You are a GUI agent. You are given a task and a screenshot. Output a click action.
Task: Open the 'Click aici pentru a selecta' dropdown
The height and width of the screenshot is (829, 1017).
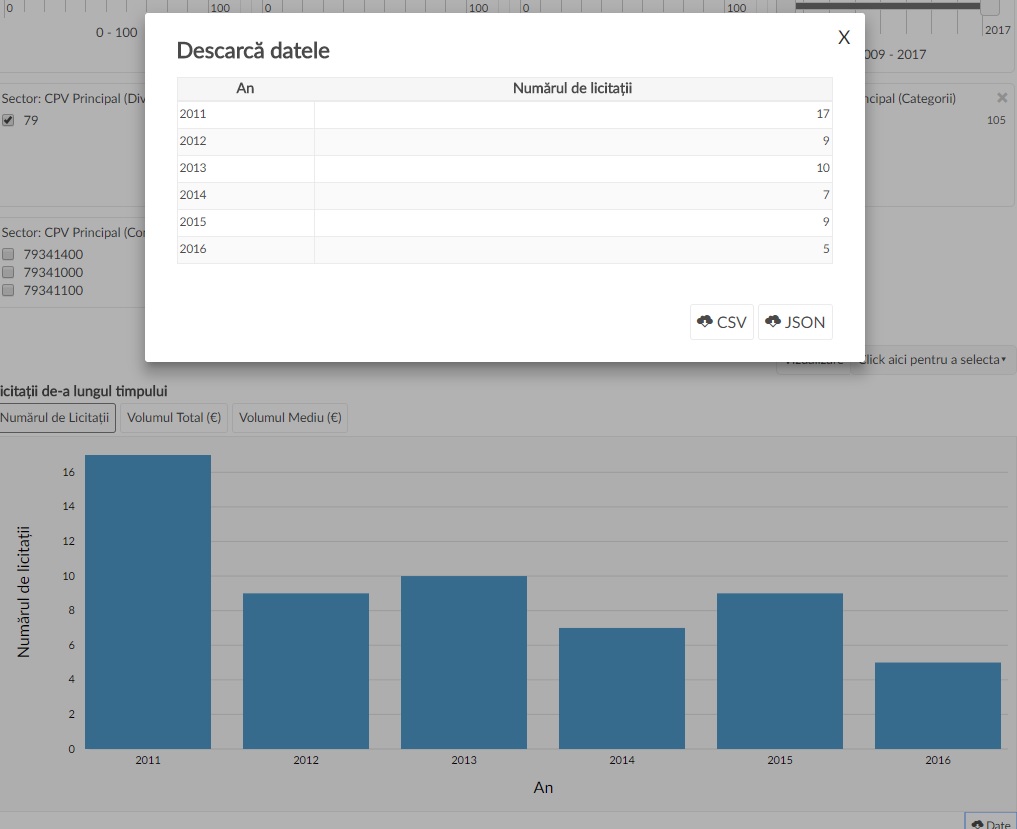click(x=934, y=360)
